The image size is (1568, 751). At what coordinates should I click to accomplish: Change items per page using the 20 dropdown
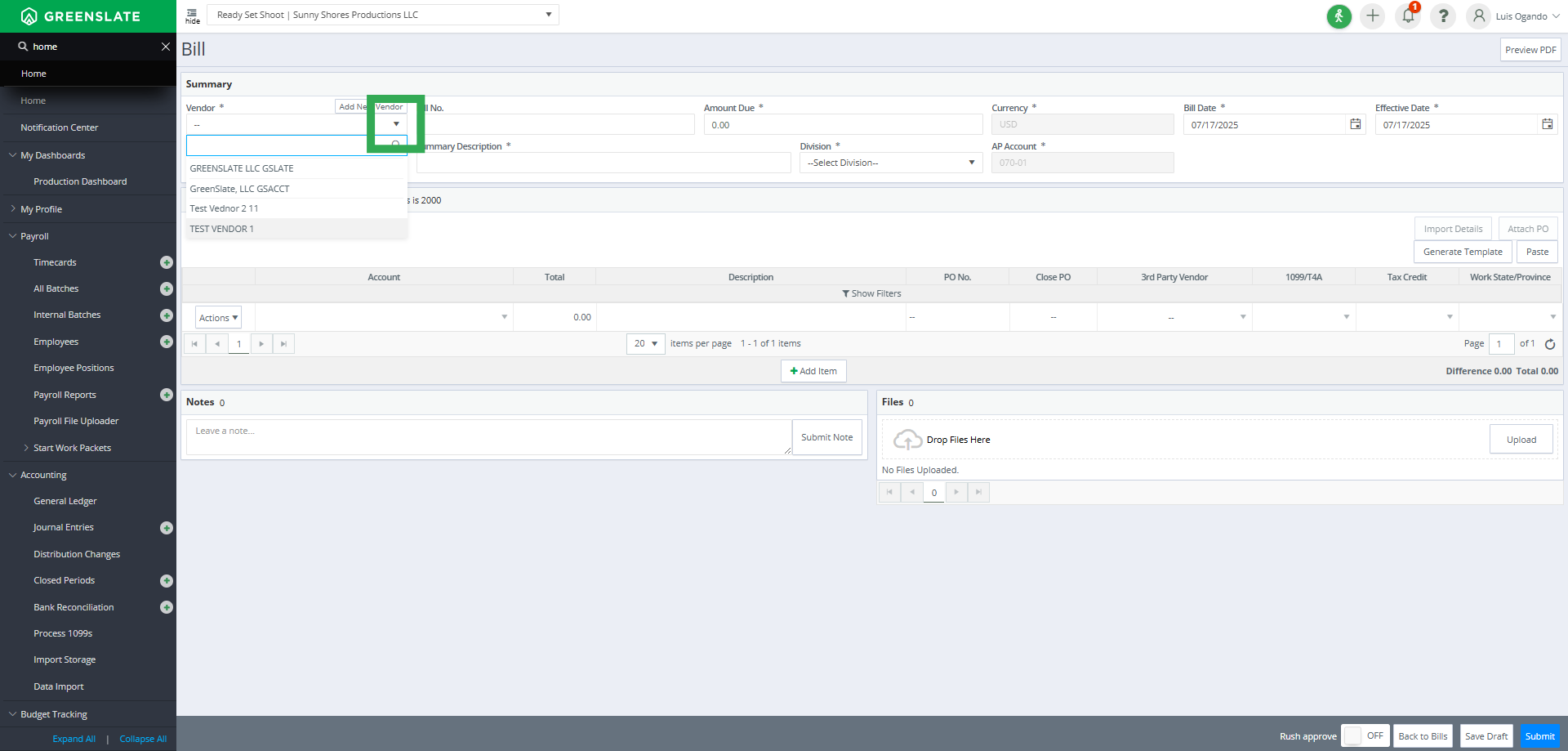(x=644, y=343)
